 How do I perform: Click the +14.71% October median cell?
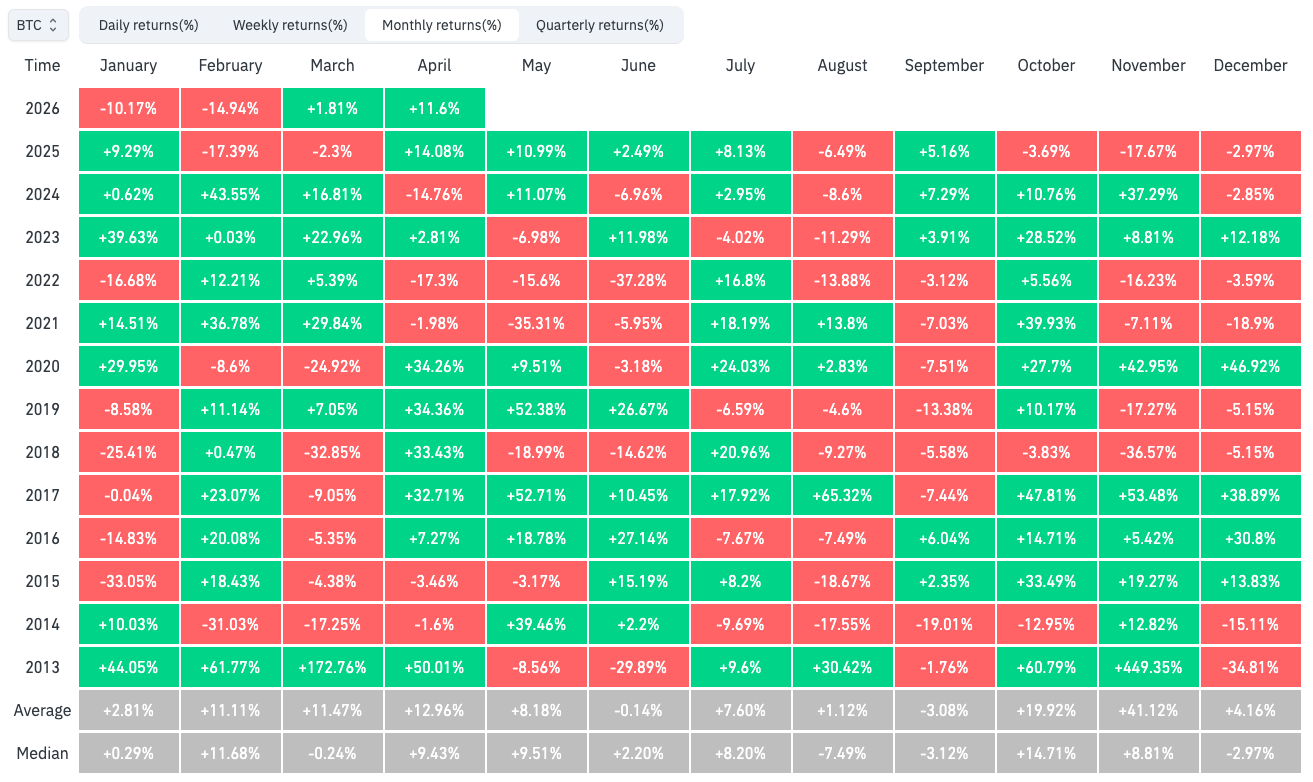click(1046, 753)
